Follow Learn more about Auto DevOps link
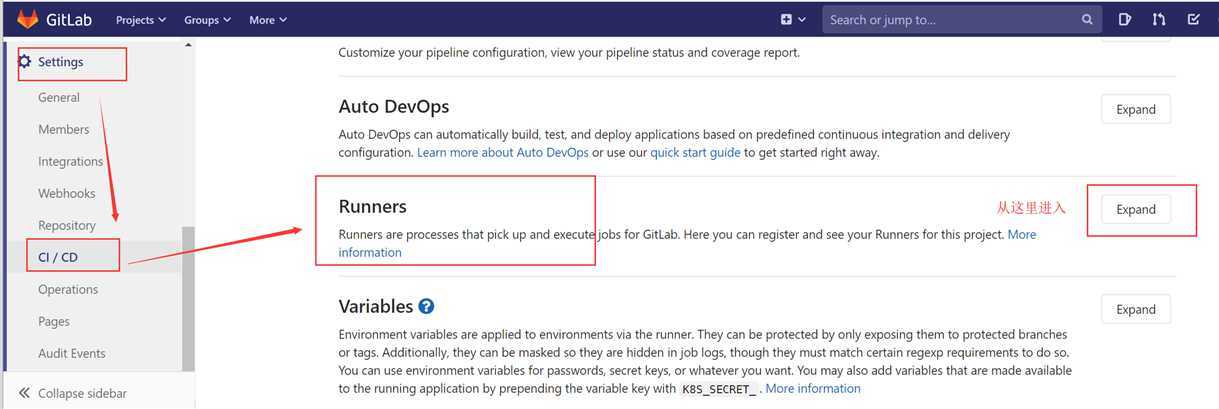The width and height of the screenshot is (1219, 409). coord(502,153)
